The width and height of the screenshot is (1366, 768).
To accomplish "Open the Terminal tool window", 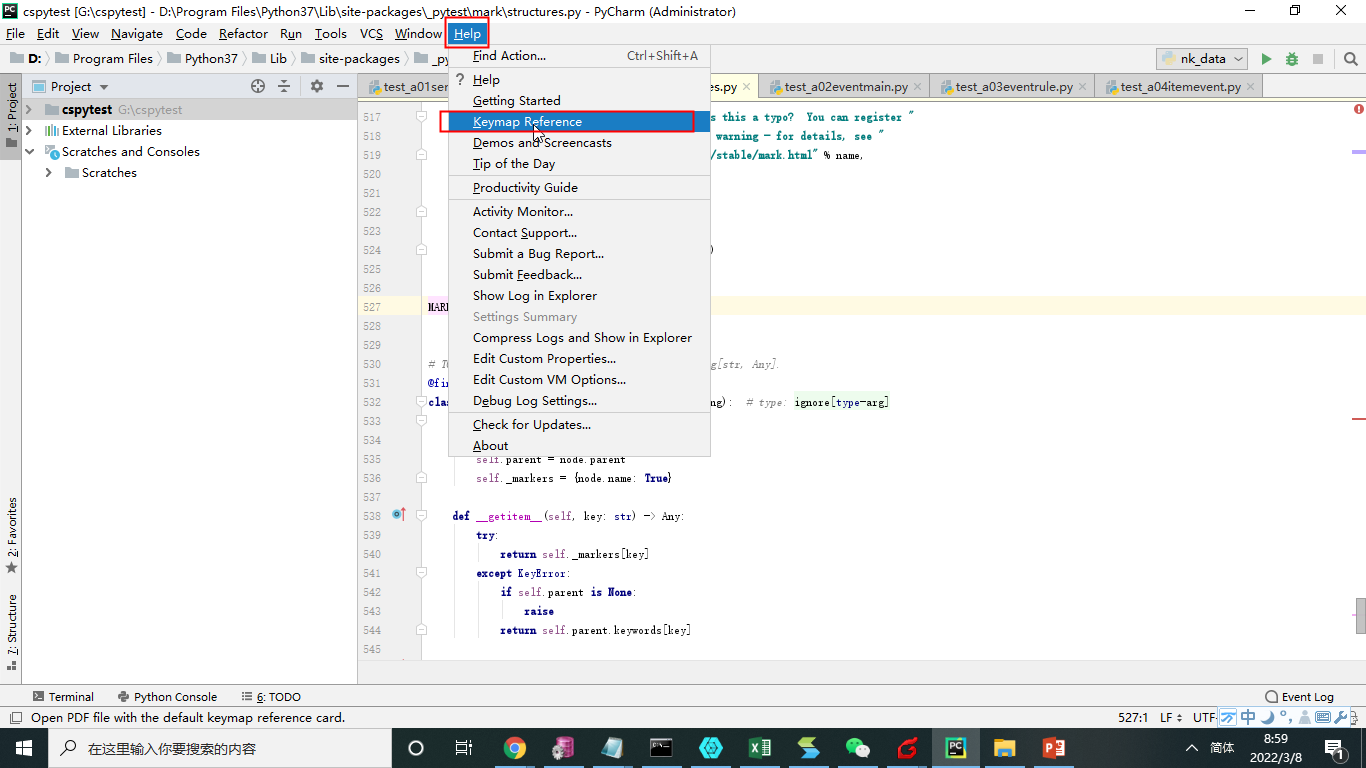I will click(x=63, y=697).
